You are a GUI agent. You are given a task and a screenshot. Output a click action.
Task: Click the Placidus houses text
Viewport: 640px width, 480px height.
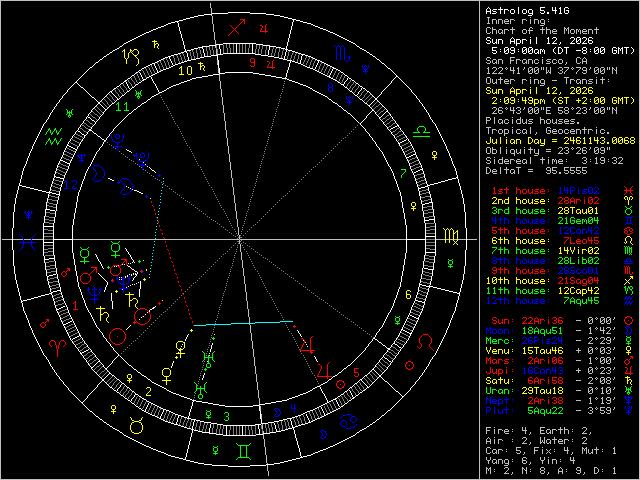click(x=532, y=120)
